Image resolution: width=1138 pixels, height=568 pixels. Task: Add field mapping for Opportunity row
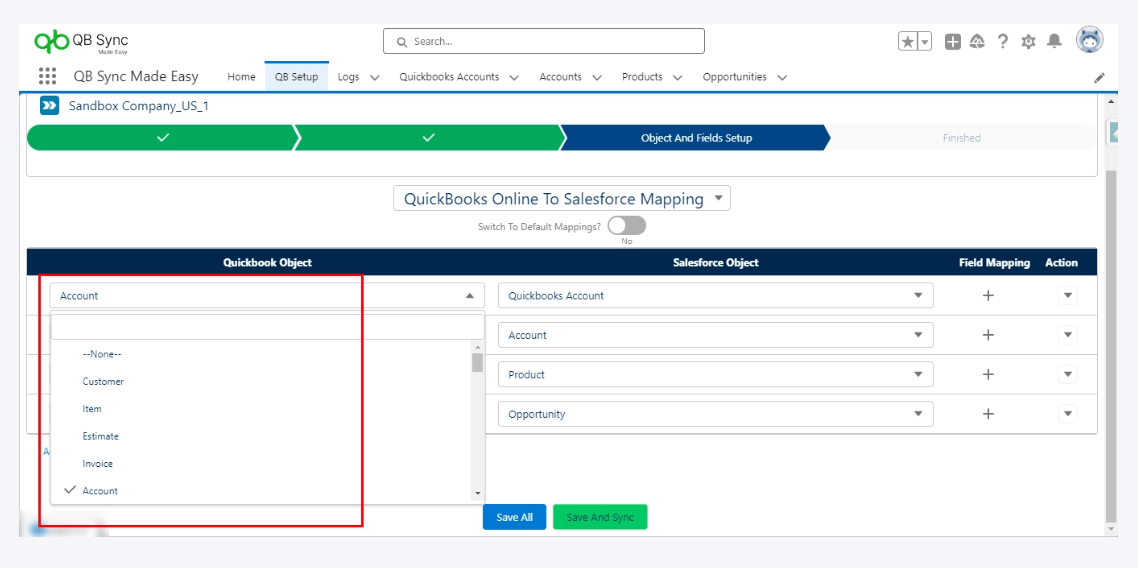point(988,413)
